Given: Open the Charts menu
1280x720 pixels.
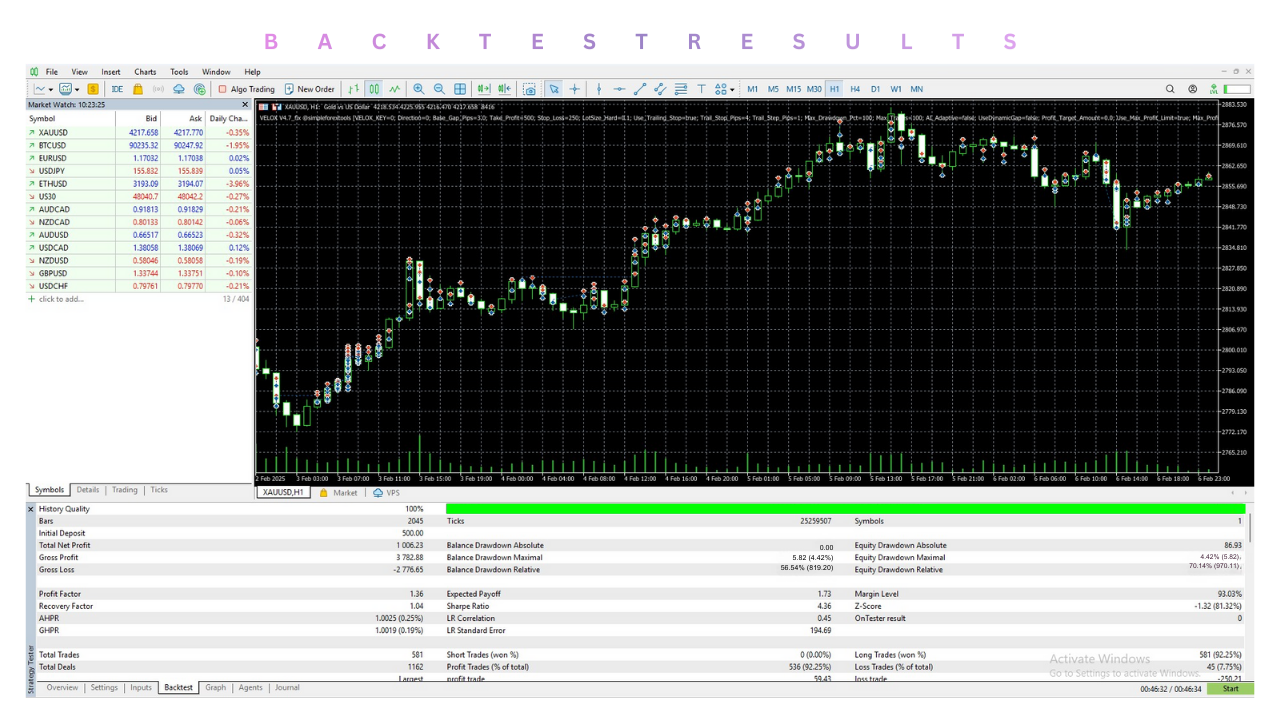Looking at the screenshot, I should 145,71.
